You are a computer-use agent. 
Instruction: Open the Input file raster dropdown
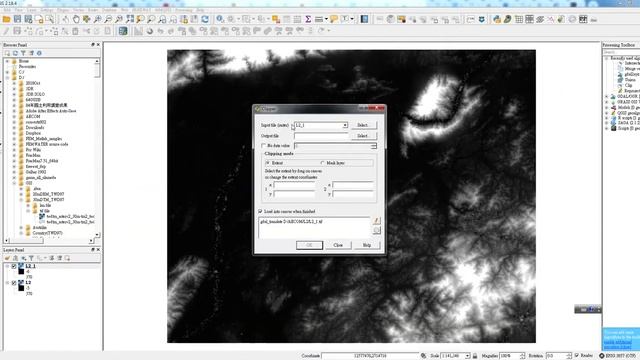345,125
